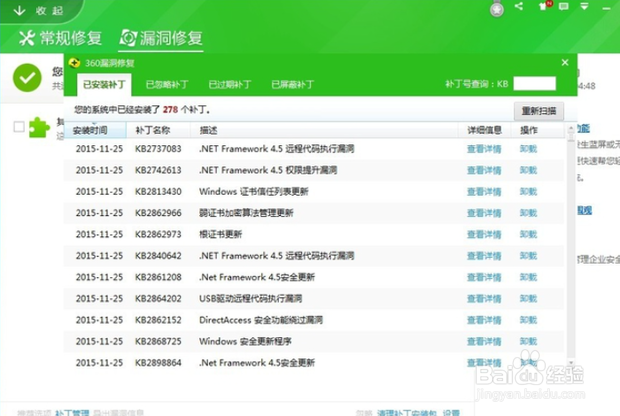Select the DirectAccess 安全功能绕过漏洞 description

tap(261, 320)
